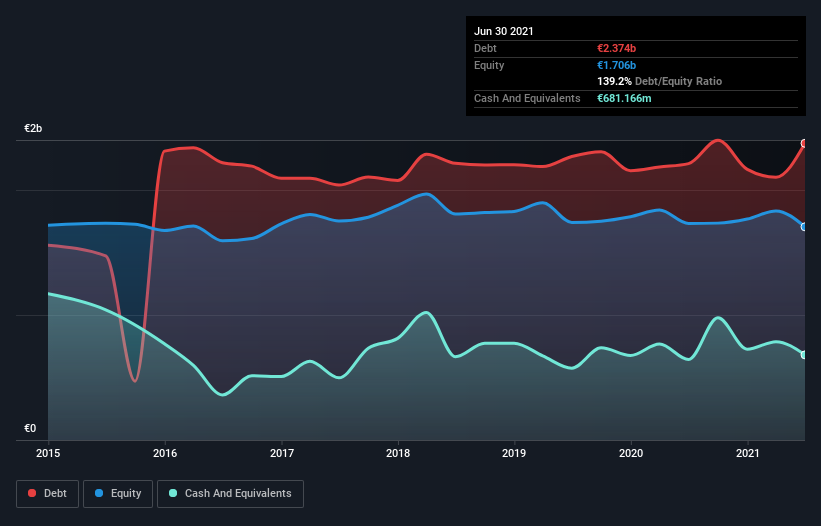
Task: Click the Equity label in tooltip
Action: 489,65
